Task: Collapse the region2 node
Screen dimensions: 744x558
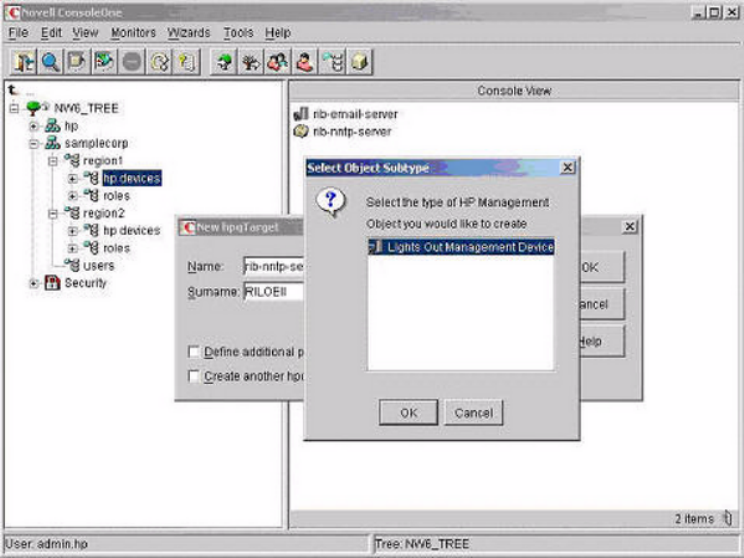Action: pyautogui.click(x=53, y=214)
